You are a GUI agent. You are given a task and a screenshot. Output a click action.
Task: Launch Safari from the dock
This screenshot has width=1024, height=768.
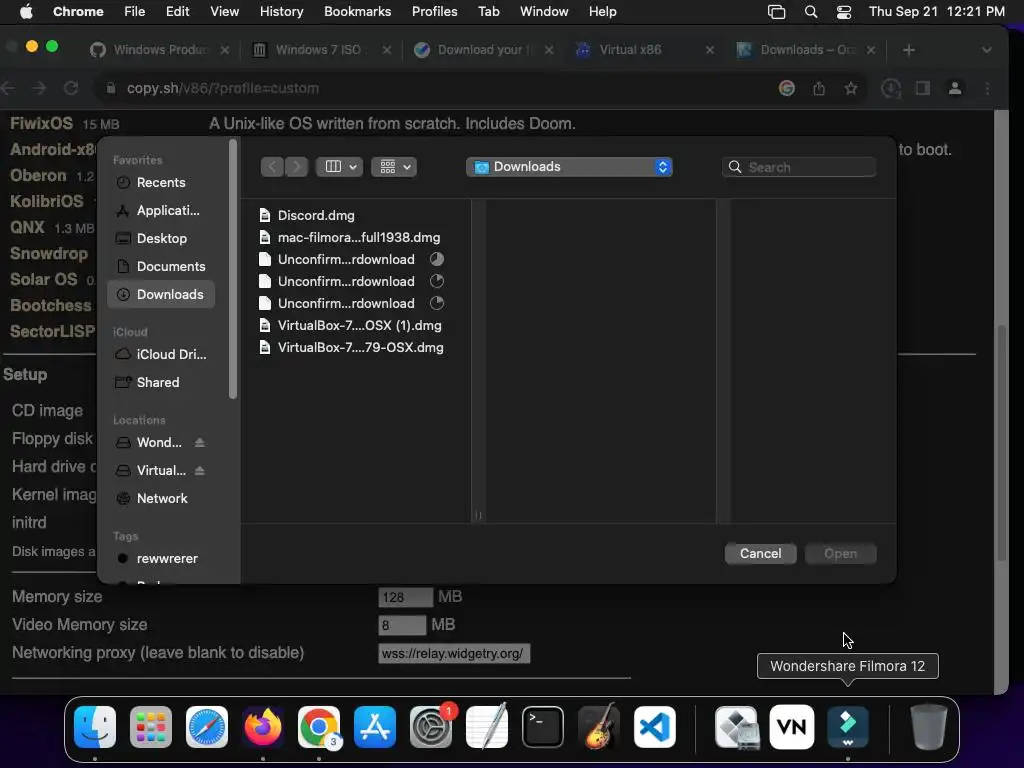coord(207,727)
